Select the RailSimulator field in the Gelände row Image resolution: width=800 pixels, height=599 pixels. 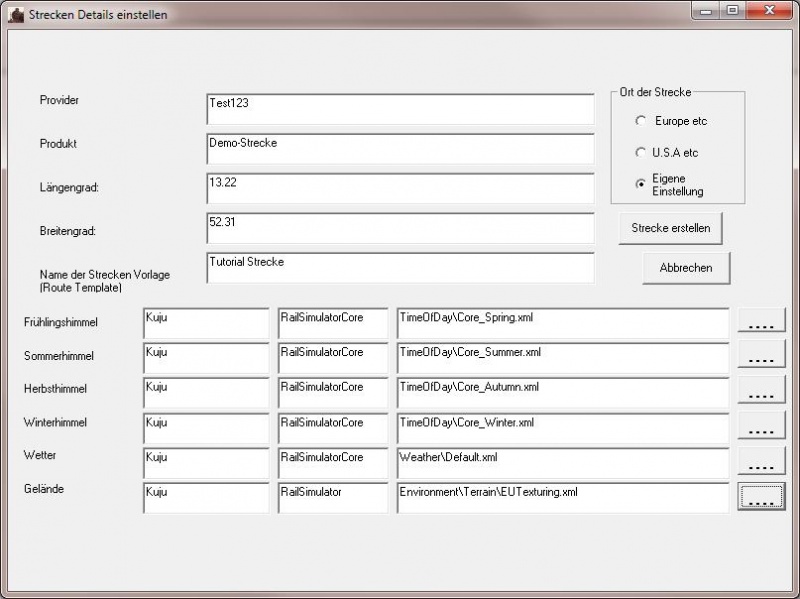tap(332, 497)
